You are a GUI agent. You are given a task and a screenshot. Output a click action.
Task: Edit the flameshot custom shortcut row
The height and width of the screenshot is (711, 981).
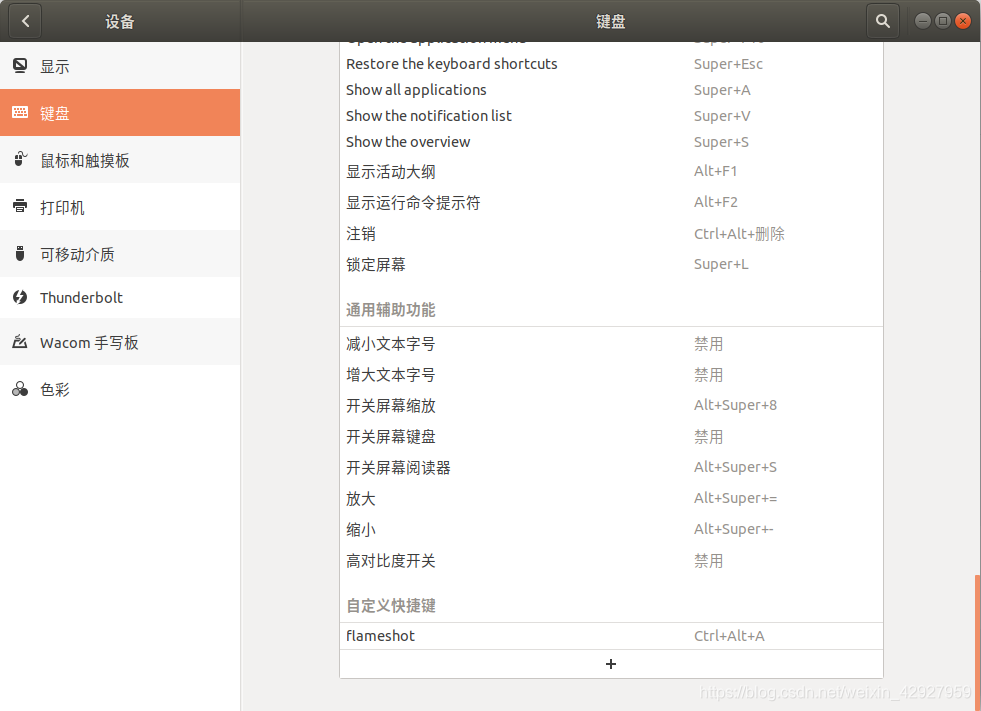[611, 636]
